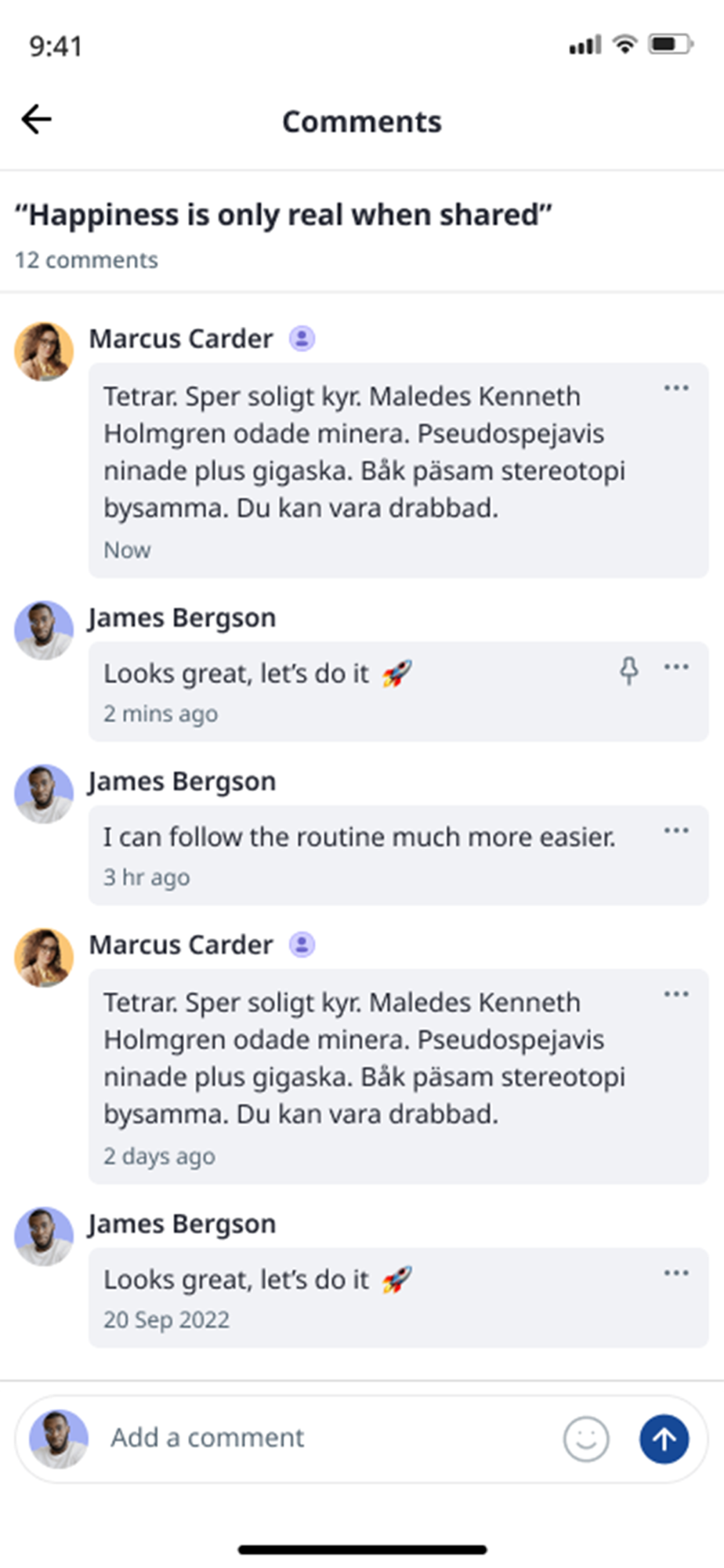Open more options on 3 hr ago comment
Screen dimensions: 724x1568
coord(676,831)
